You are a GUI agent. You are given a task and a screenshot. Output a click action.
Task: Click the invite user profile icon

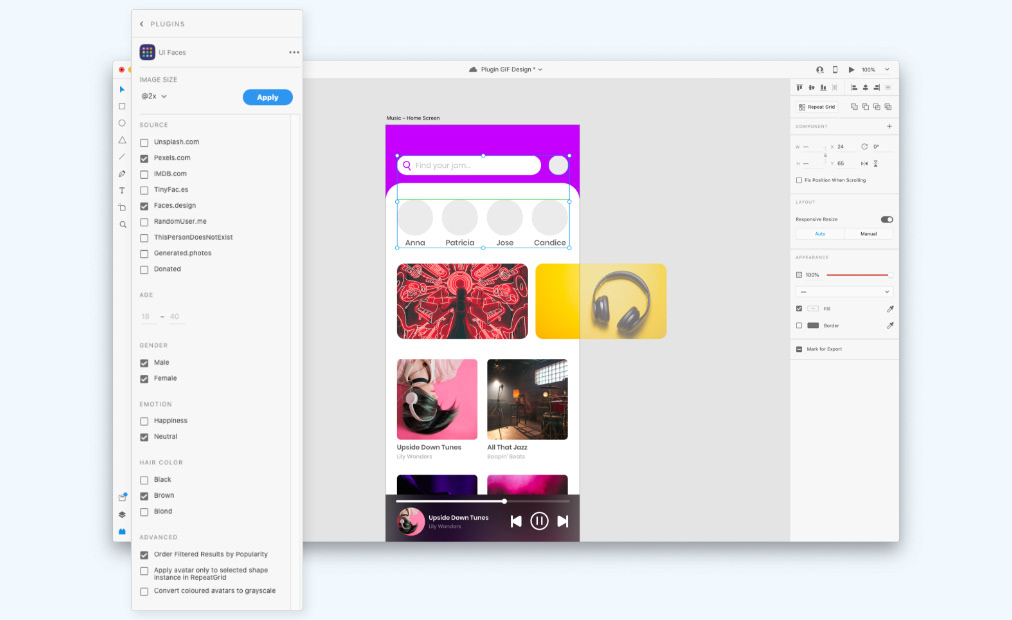(x=820, y=70)
